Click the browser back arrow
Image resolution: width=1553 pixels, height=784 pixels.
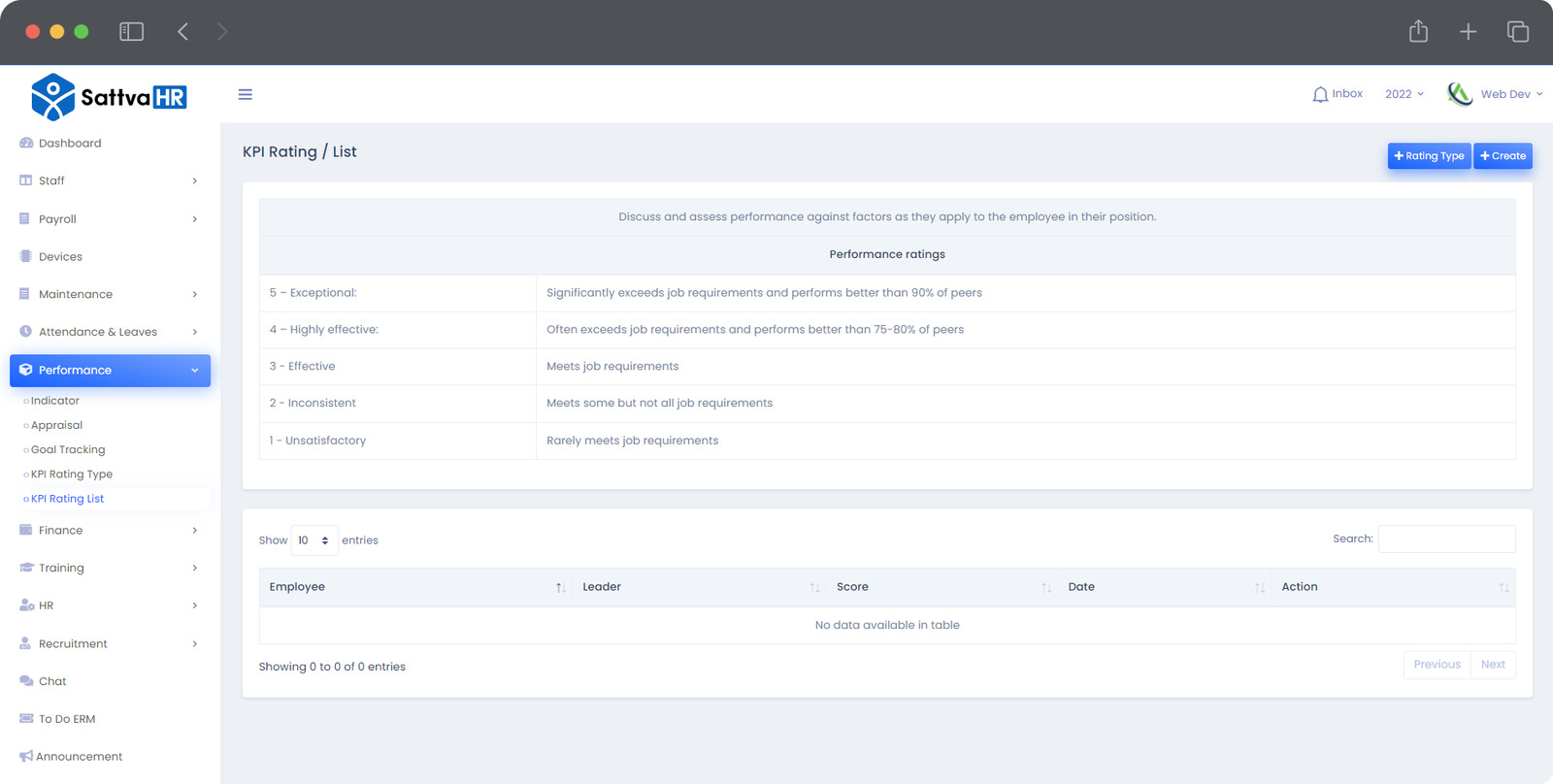[x=182, y=32]
